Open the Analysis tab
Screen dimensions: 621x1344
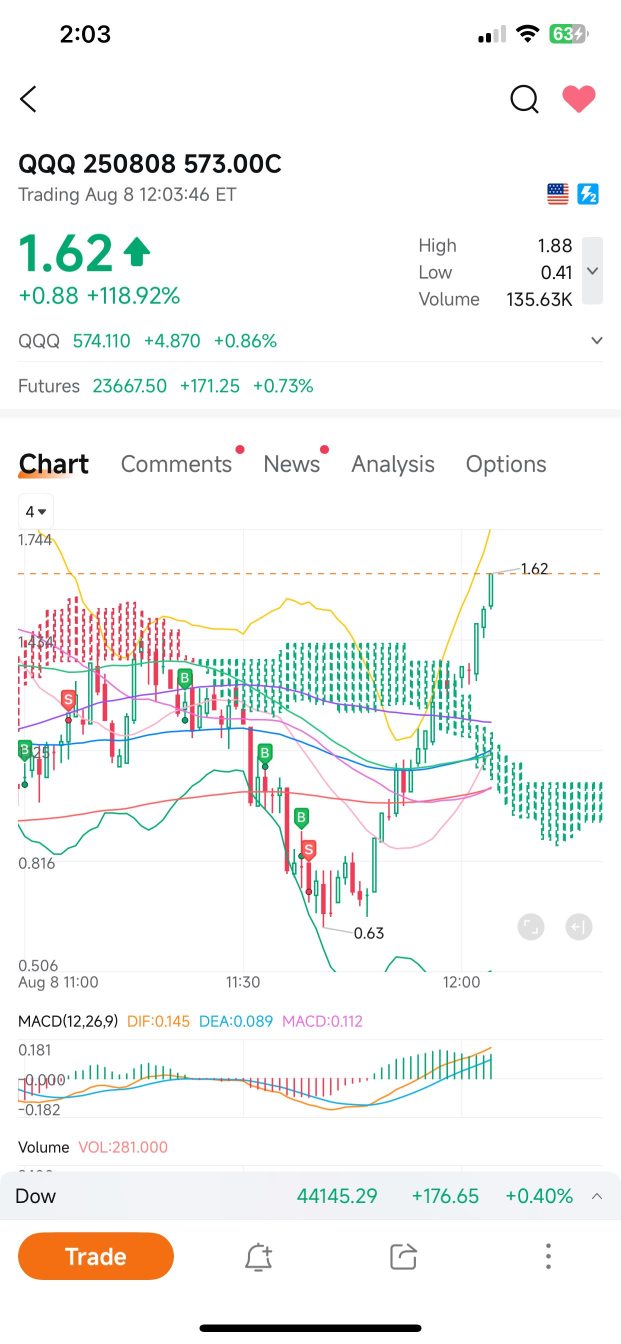click(x=393, y=464)
